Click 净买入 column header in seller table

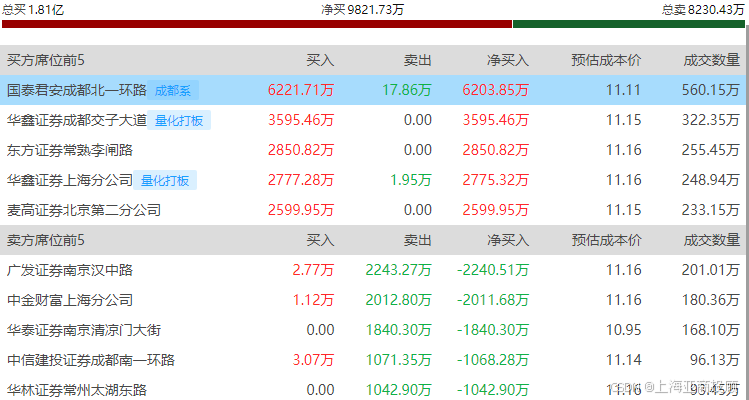coord(508,240)
